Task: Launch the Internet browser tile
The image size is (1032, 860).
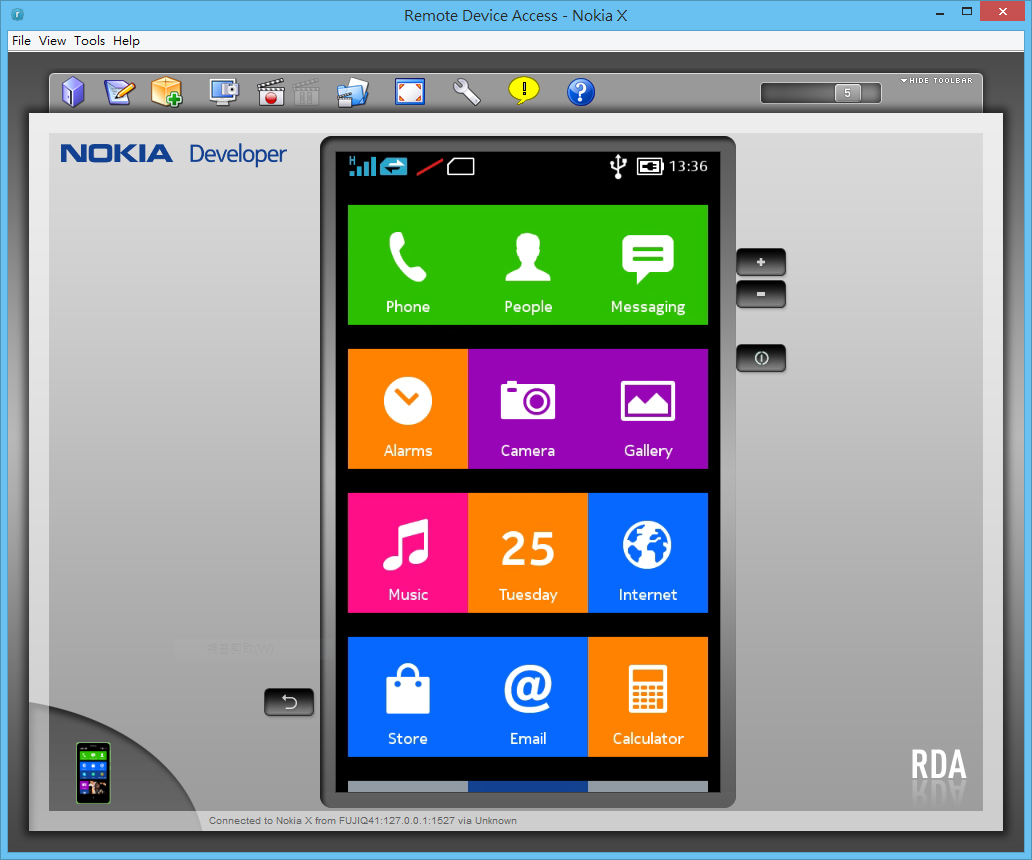Action: (x=648, y=553)
